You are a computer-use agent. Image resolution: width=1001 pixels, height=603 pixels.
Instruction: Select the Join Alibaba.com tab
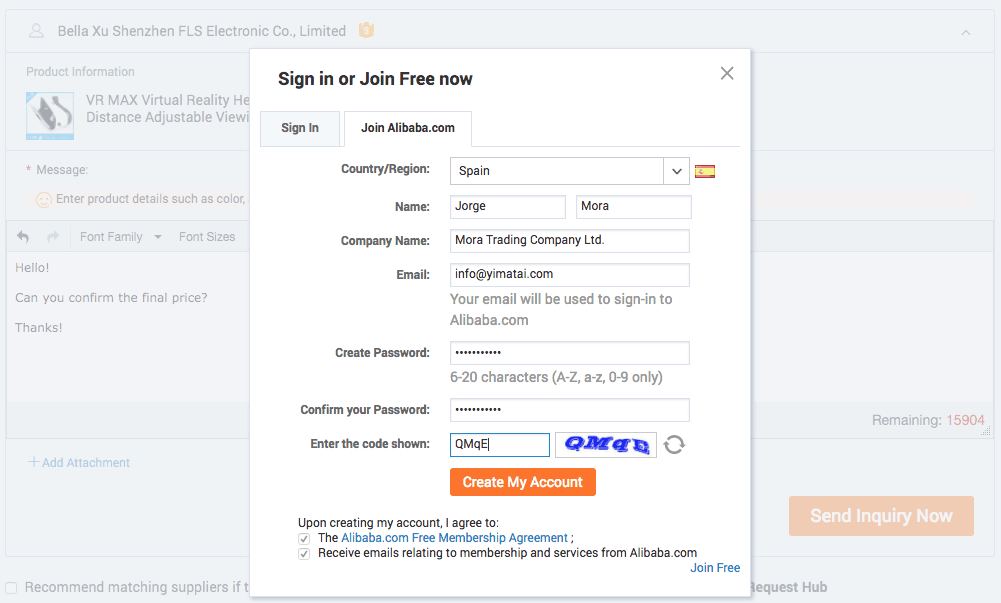coord(407,128)
